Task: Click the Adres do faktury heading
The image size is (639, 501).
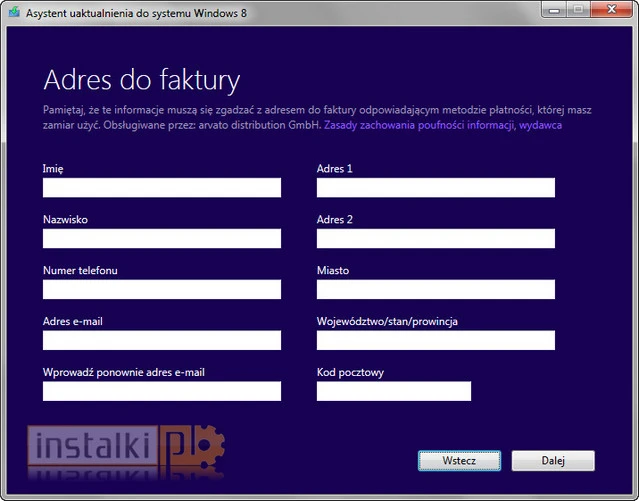Action: 141,80
